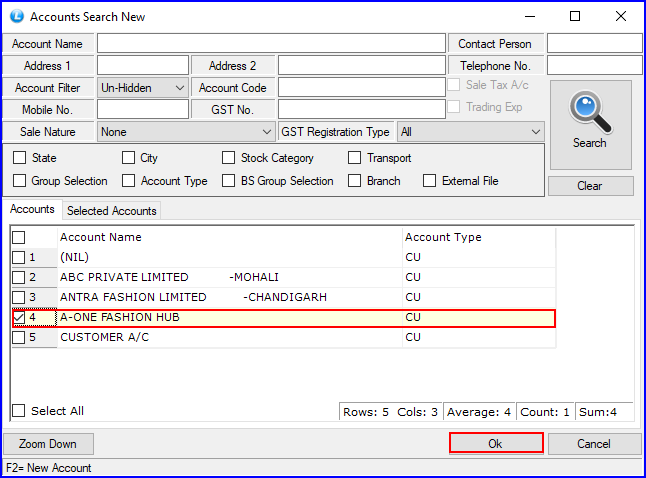Enable the State filter checkbox
Image resolution: width=646 pixels, height=478 pixels.
click(x=20, y=158)
